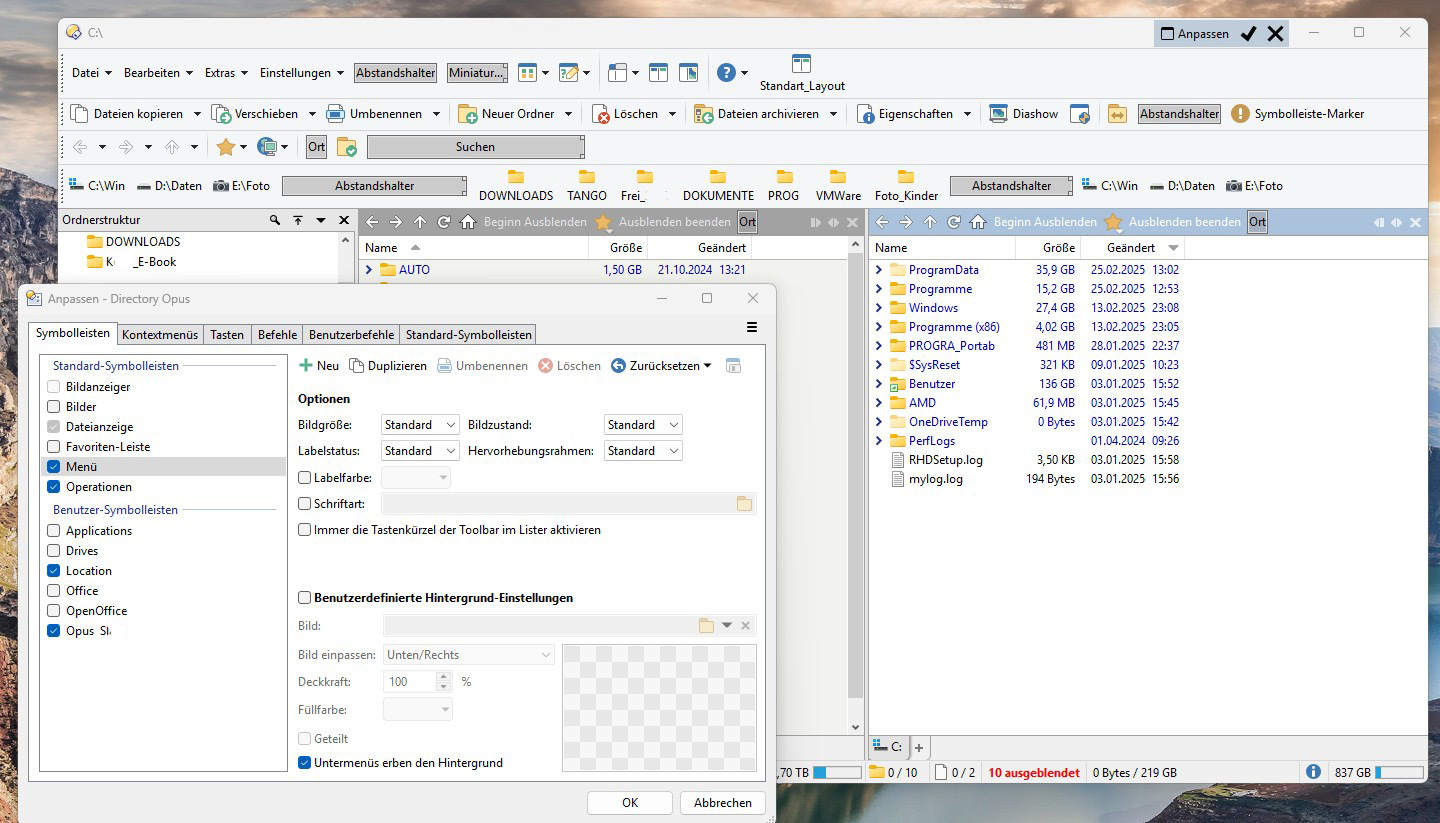Viewport: 1440px width, 823px height.
Task: Go up a level in right file pane
Action: coord(930,222)
